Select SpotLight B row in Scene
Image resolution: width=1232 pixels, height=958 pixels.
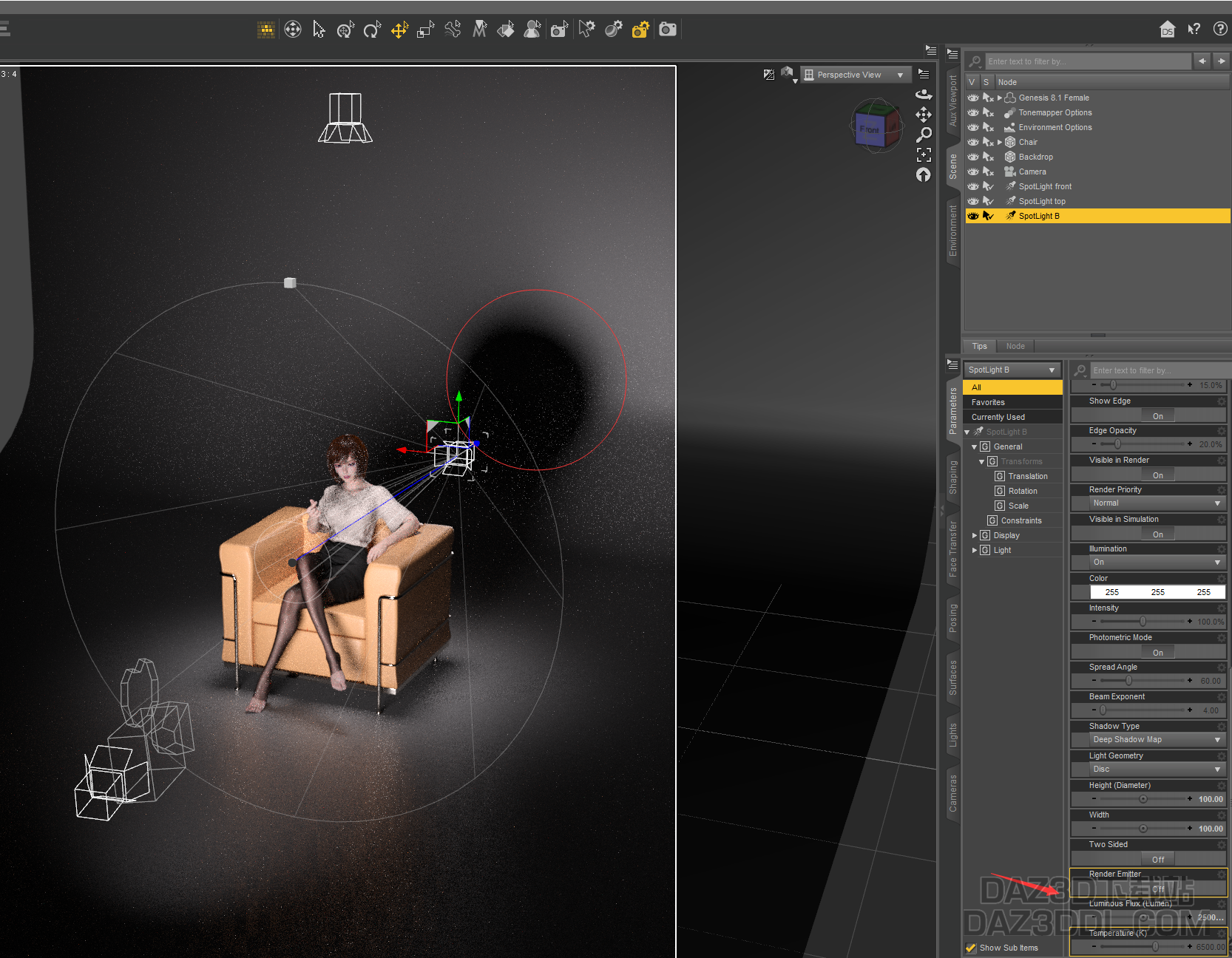(1097, 216)
